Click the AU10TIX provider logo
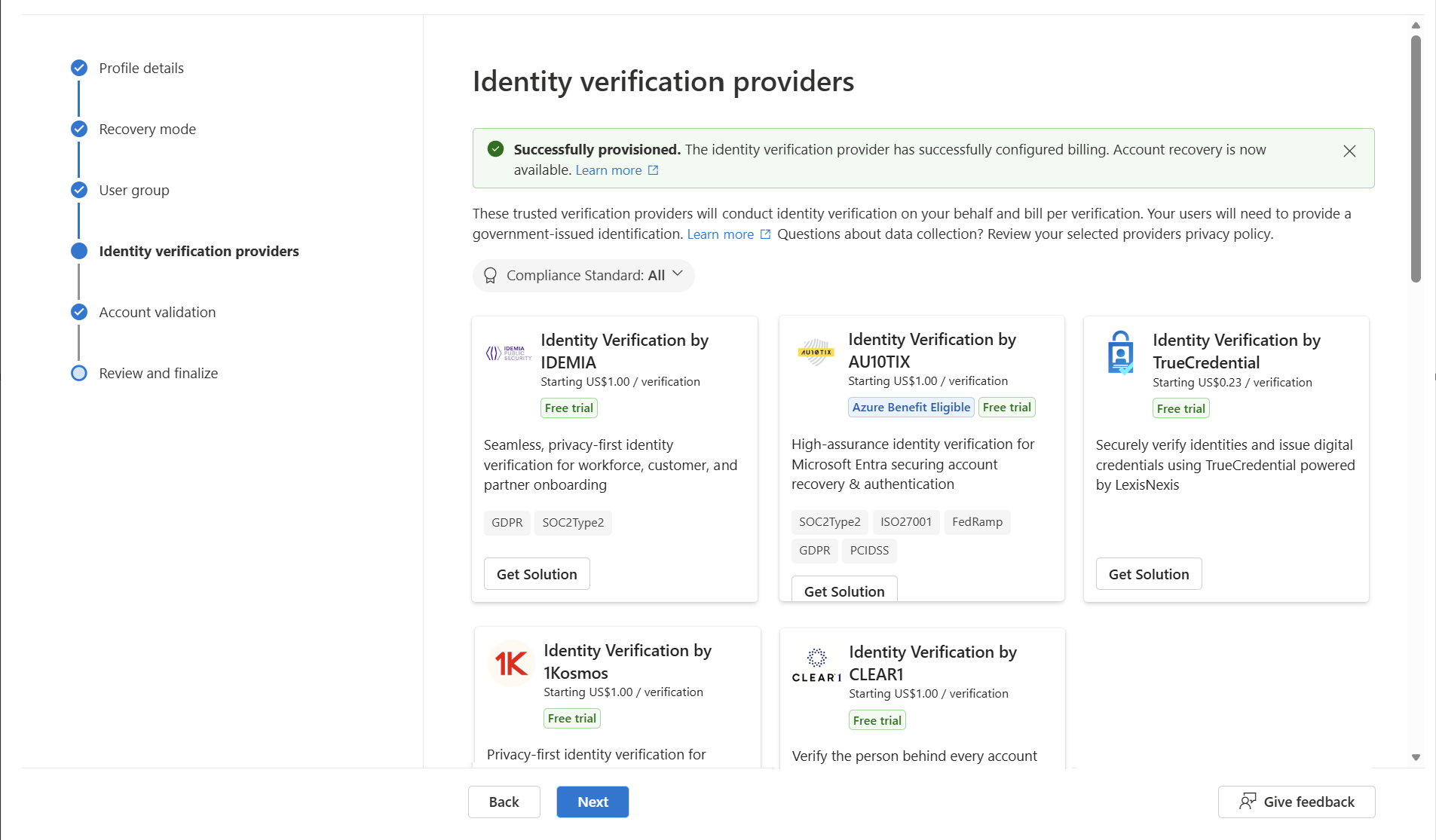1436x840 pixels. tap(816, 352)
